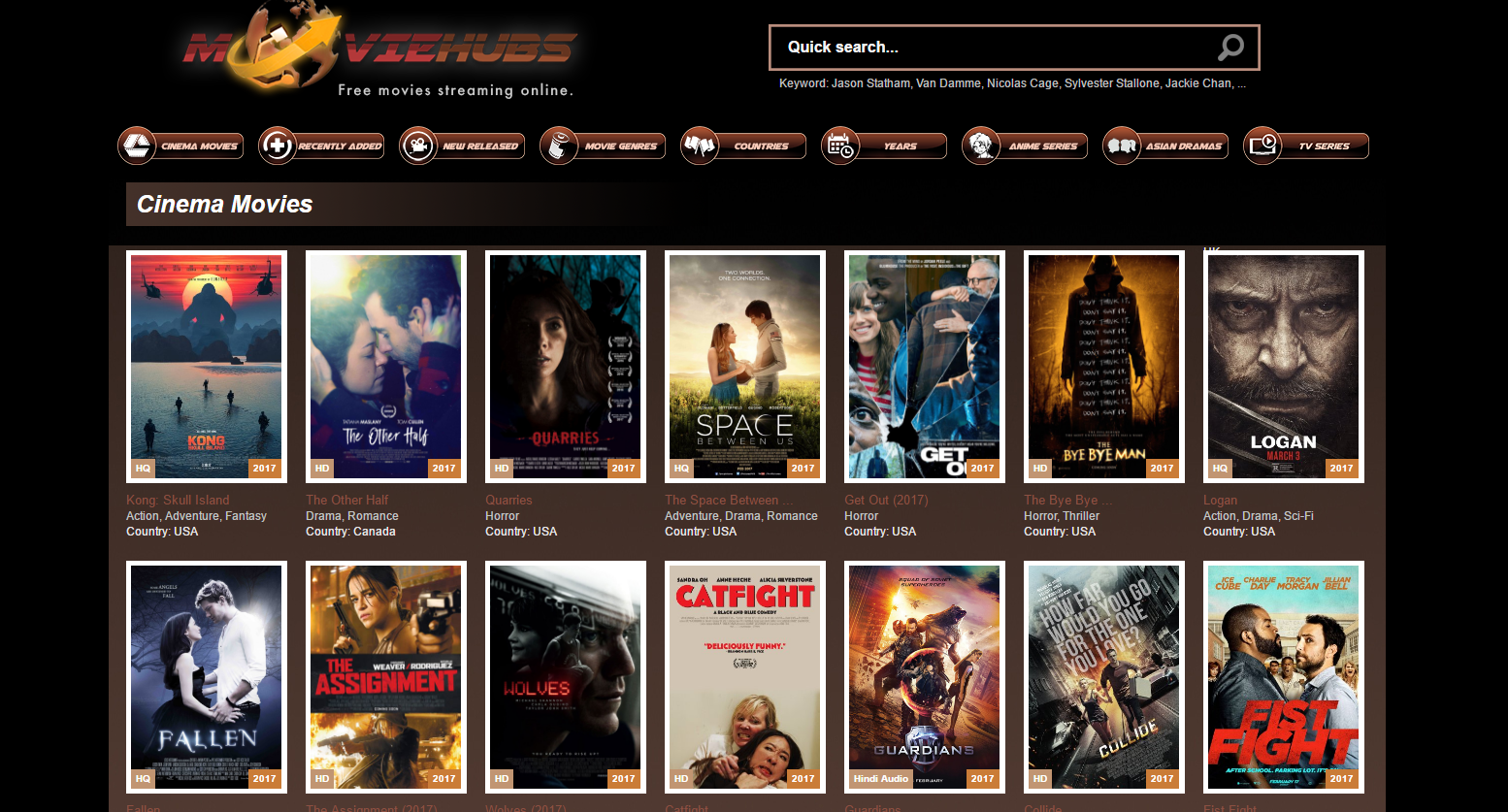The image size is (1508, 812).
Task: Search the Van Damme keyword
Action: tap(948, 83)
